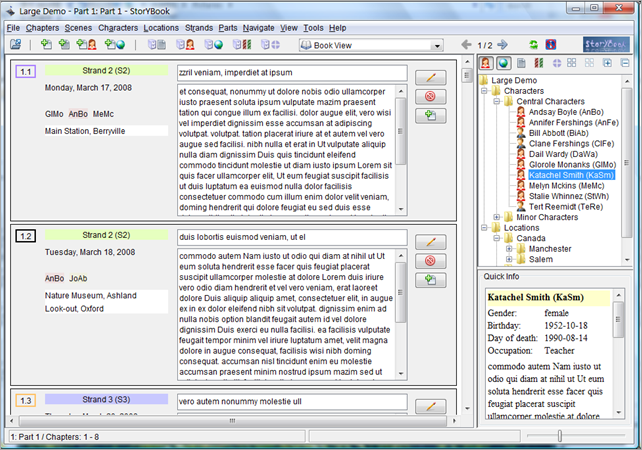The height and width of the screenshot is (450, 642).
Task: Expand the Manchester location node
Action: pyautogui.click(x=509, y=249)
